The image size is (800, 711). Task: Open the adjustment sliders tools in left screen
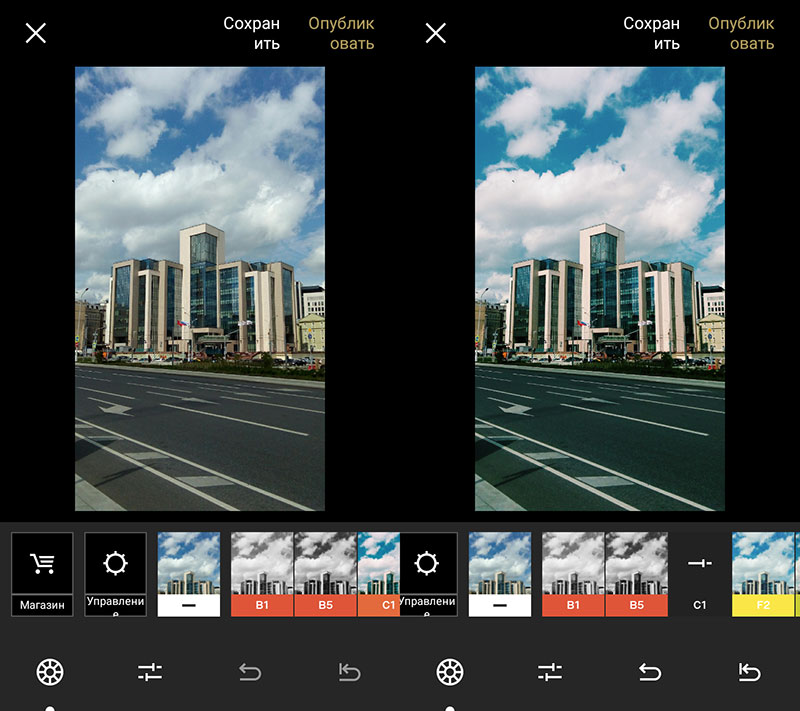[150, 672]
